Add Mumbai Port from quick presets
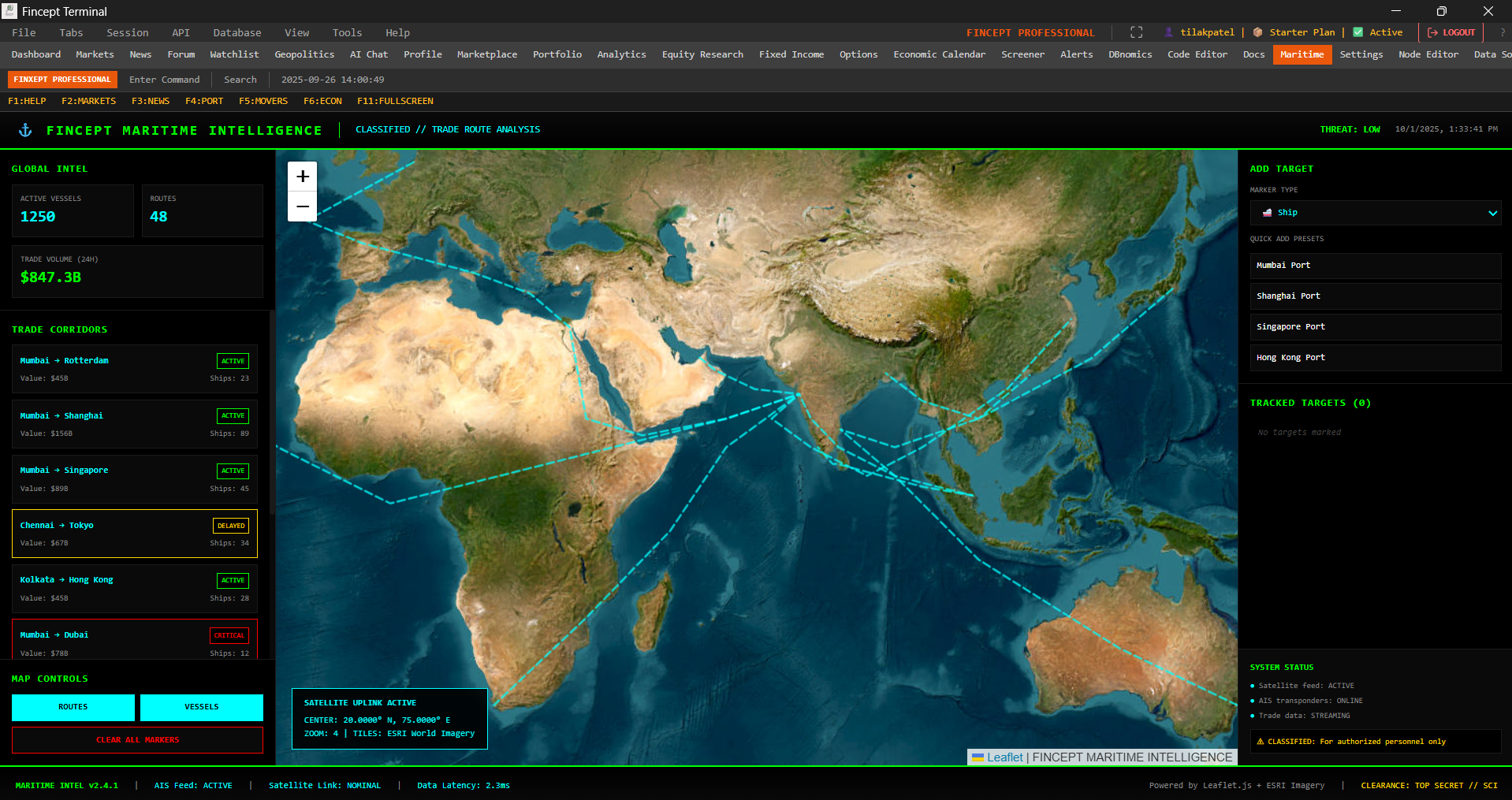This screenshot has width=1512, height=800. pyautogui.click(x=1375, y=266)
